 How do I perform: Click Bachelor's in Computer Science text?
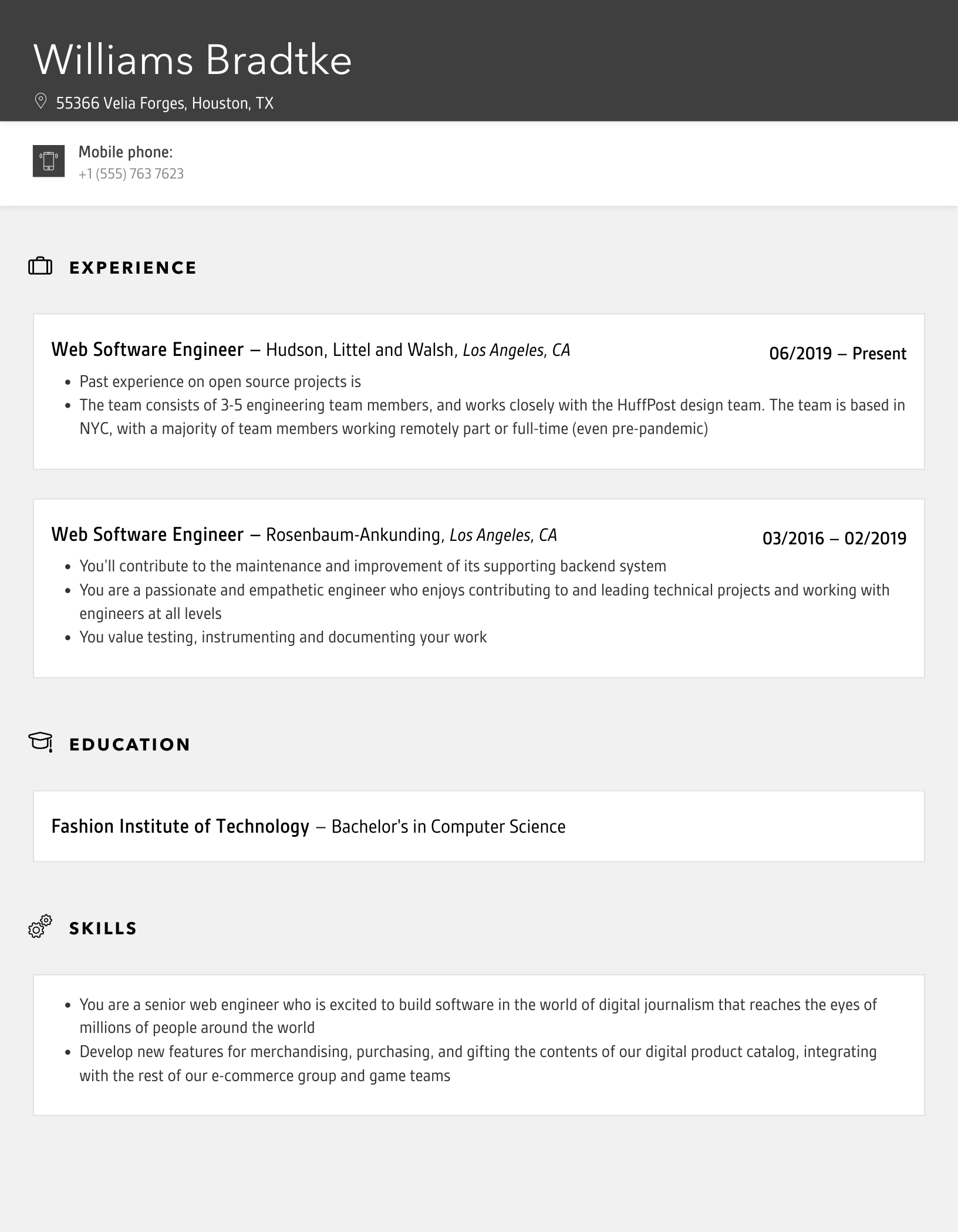(448, 827)
